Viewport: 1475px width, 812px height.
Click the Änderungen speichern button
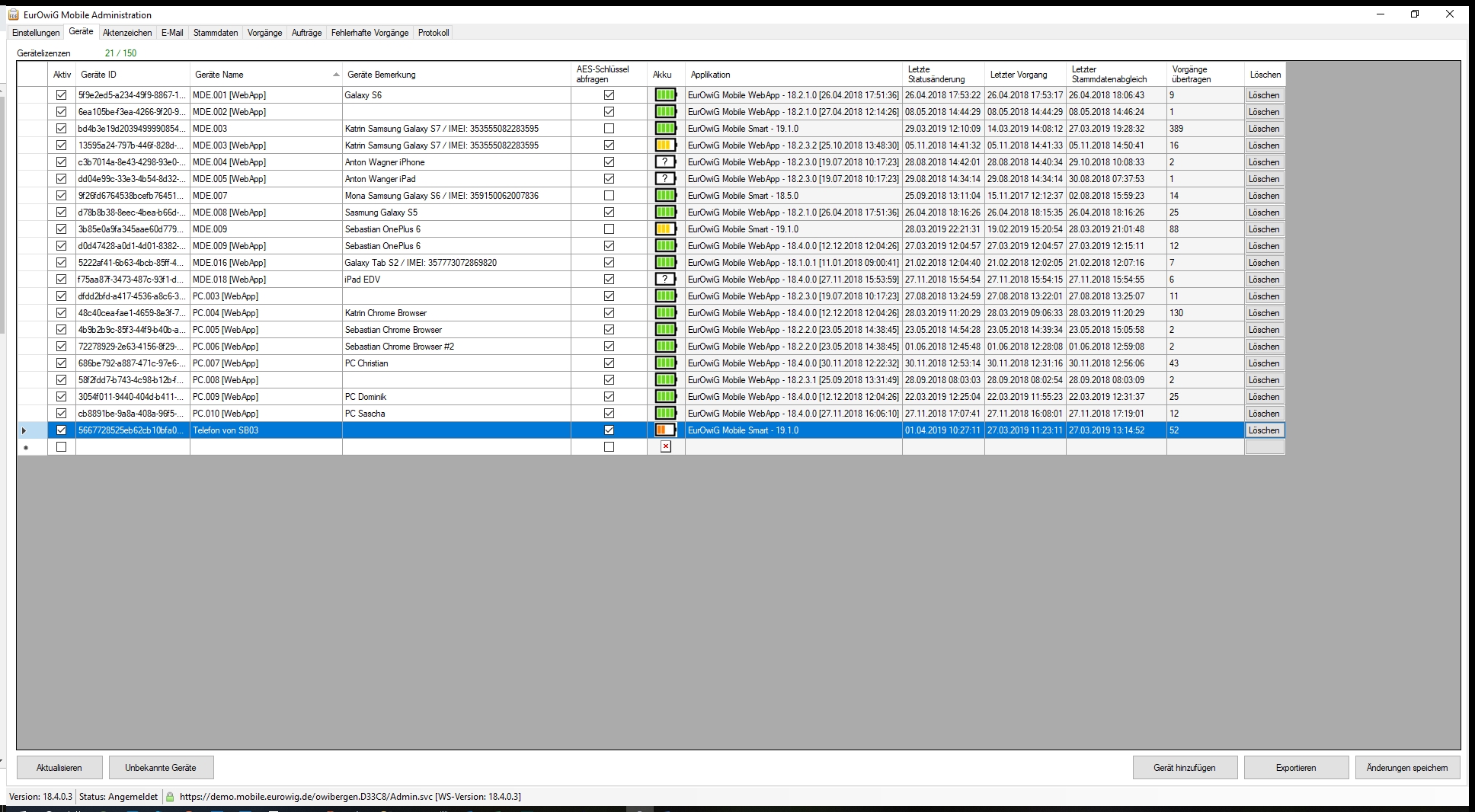pyautogui.click(x=1406, y=768)
